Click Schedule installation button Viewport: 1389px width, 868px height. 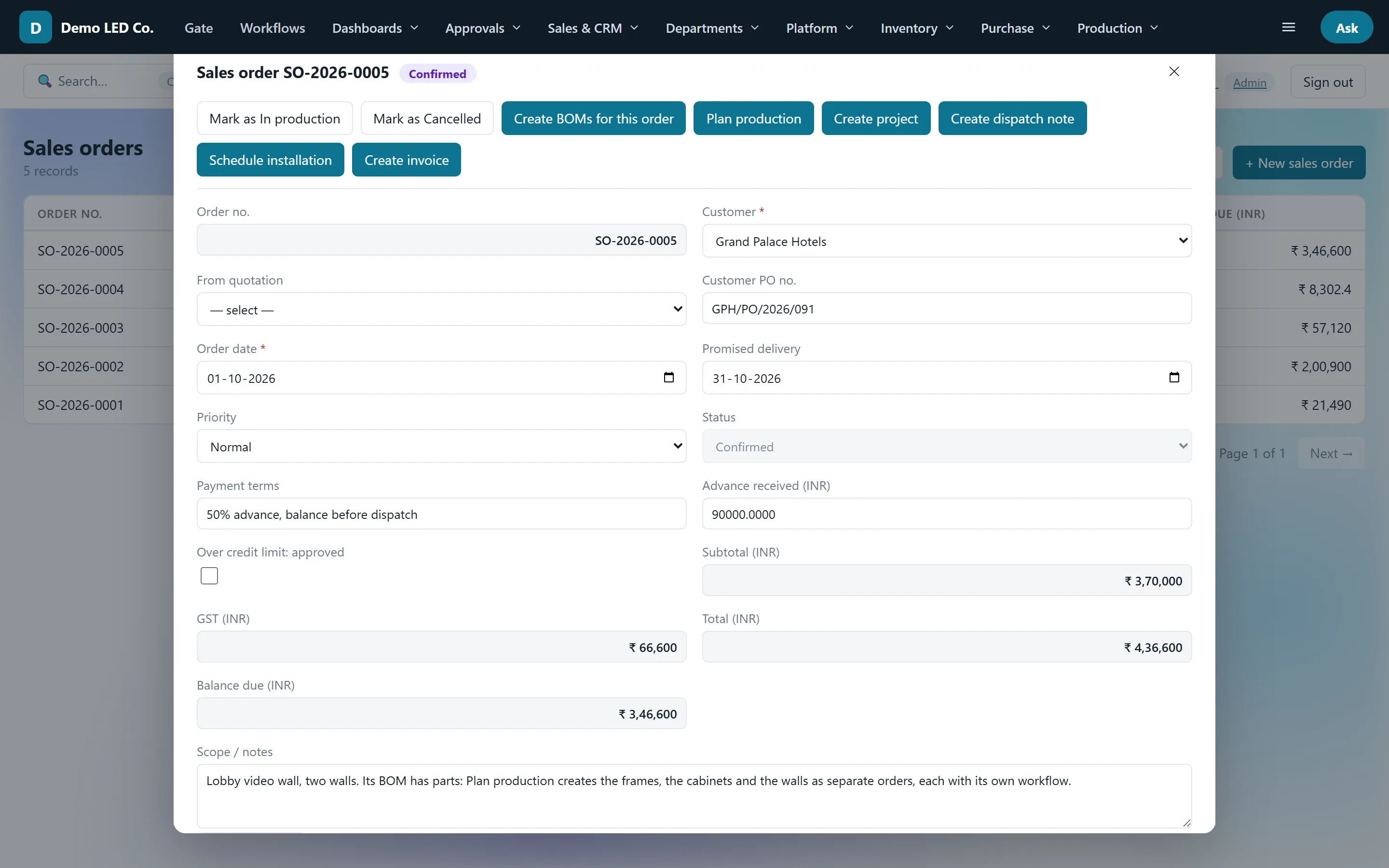(x=271, y=160)
